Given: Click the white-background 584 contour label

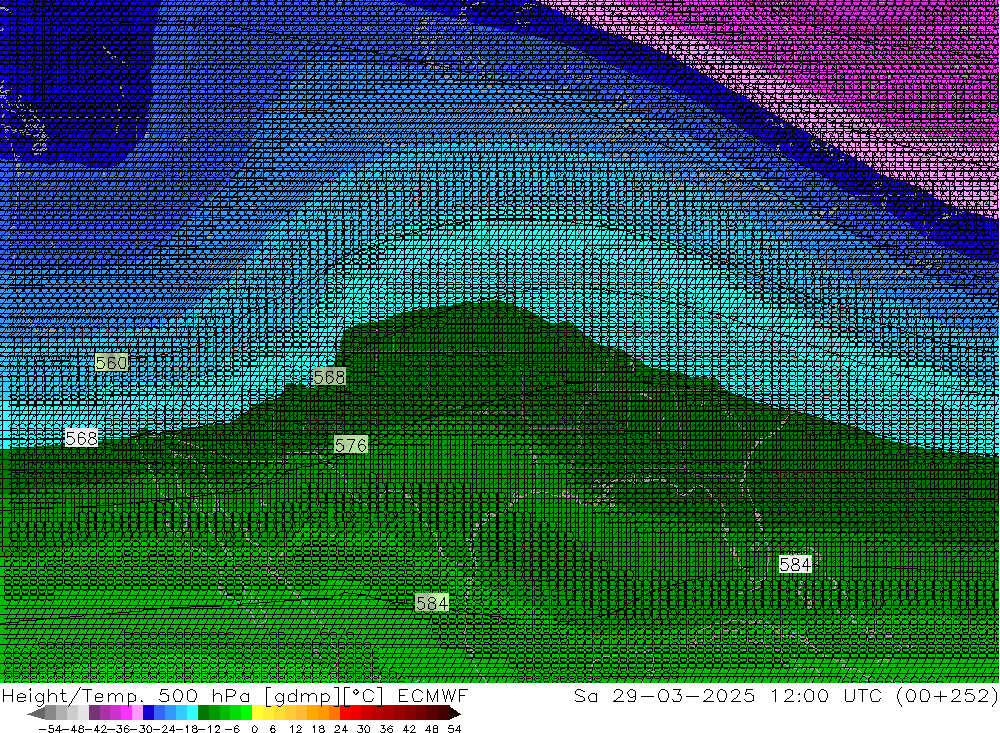Looking at the screenshot, I should click(x=795, y=565).
